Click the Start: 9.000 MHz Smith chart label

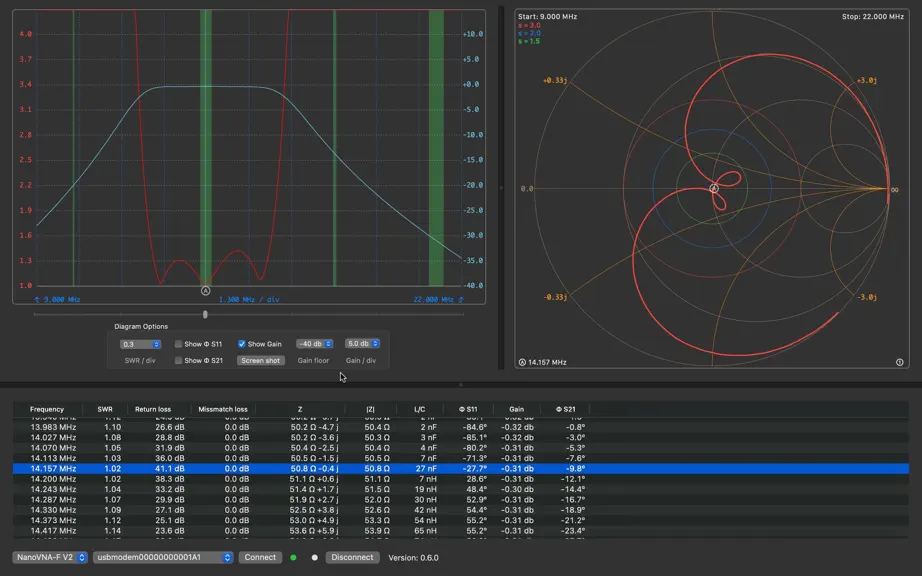pos(547,16)
